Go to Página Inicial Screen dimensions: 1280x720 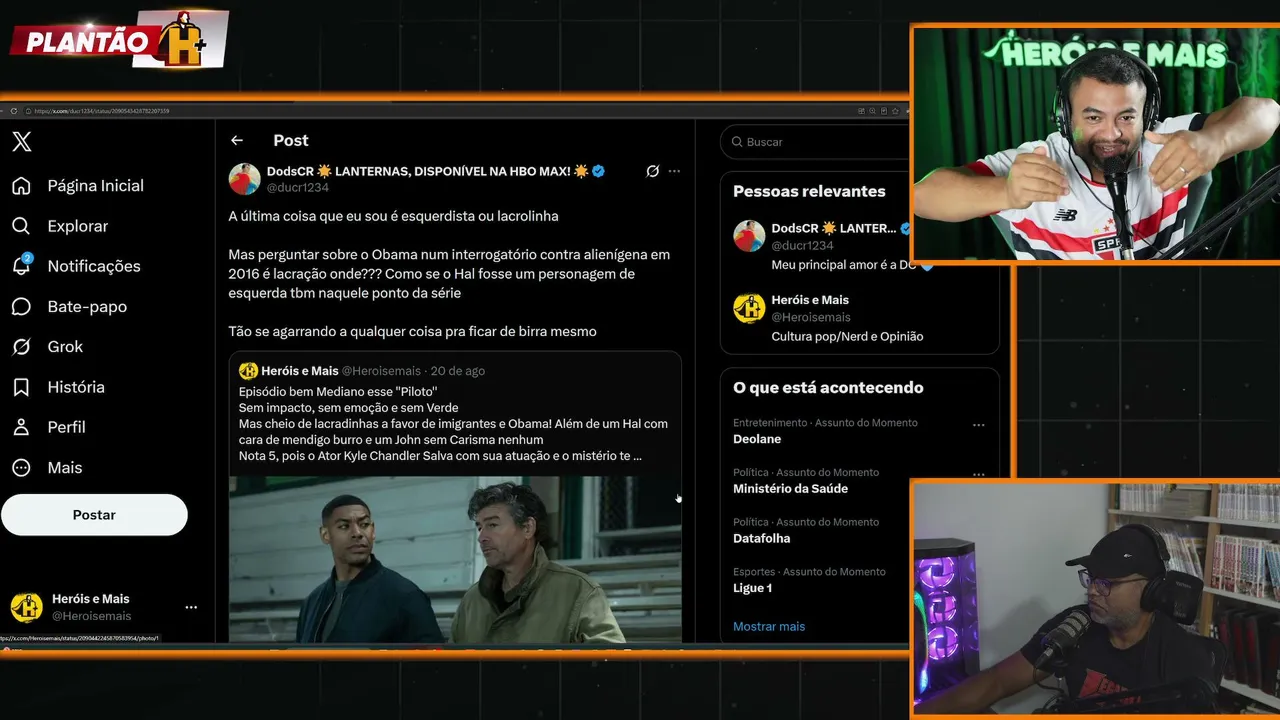[x=78, y=186]
